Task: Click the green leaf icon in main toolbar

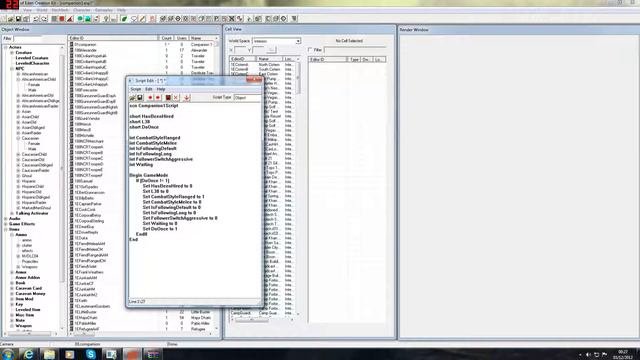Action: click(x=124, y=19)
